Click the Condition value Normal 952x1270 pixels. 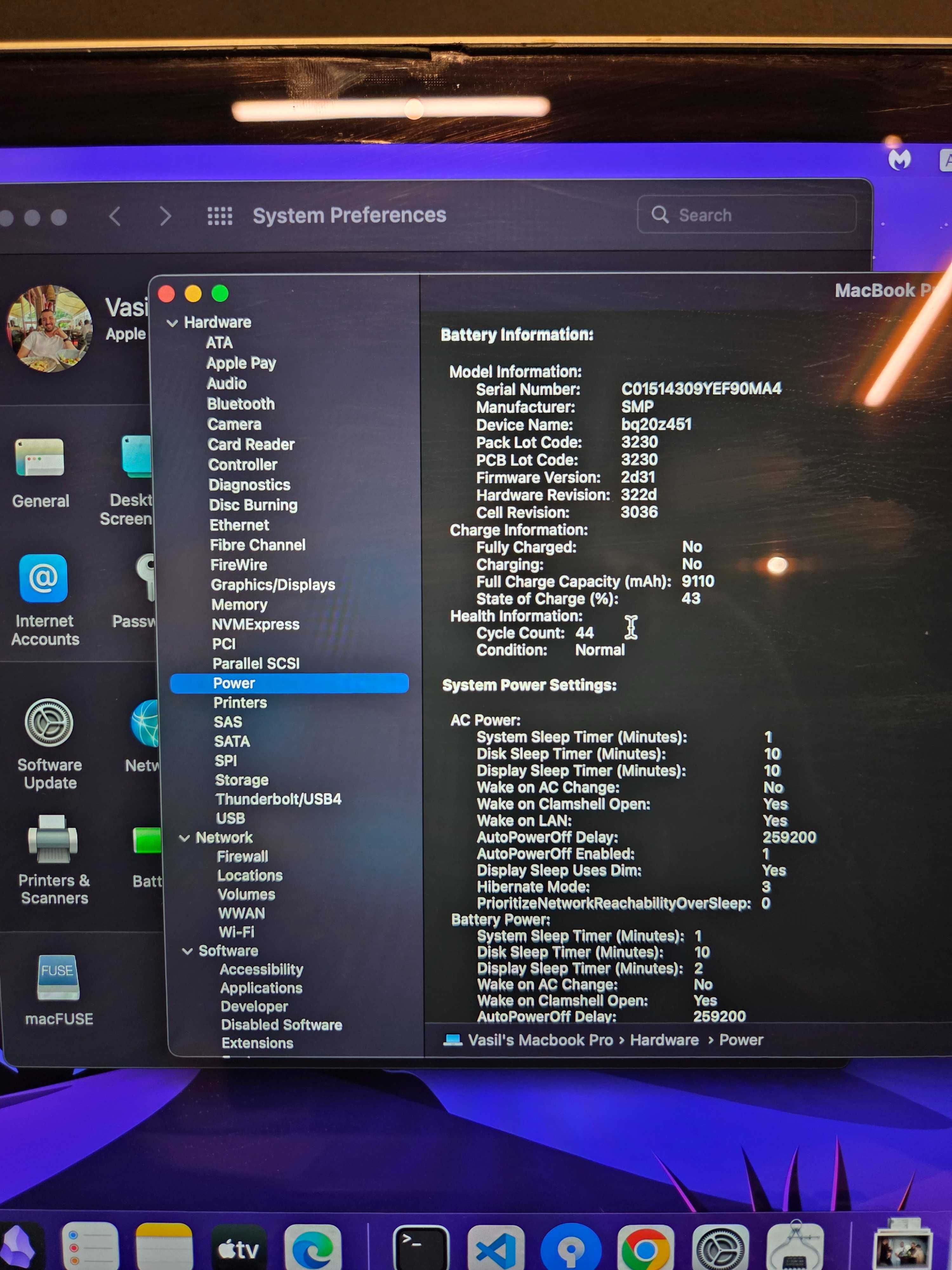click(x=600, y=650)
